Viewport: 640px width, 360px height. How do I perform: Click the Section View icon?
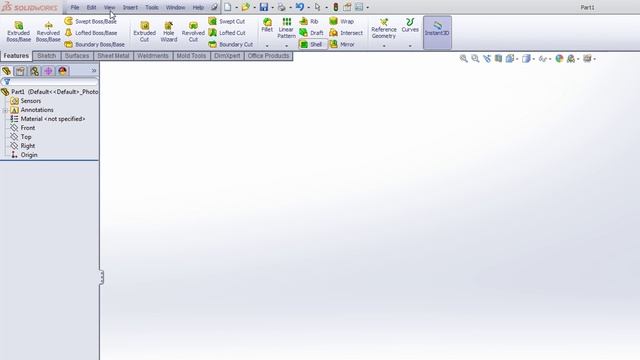click(498, 59)
